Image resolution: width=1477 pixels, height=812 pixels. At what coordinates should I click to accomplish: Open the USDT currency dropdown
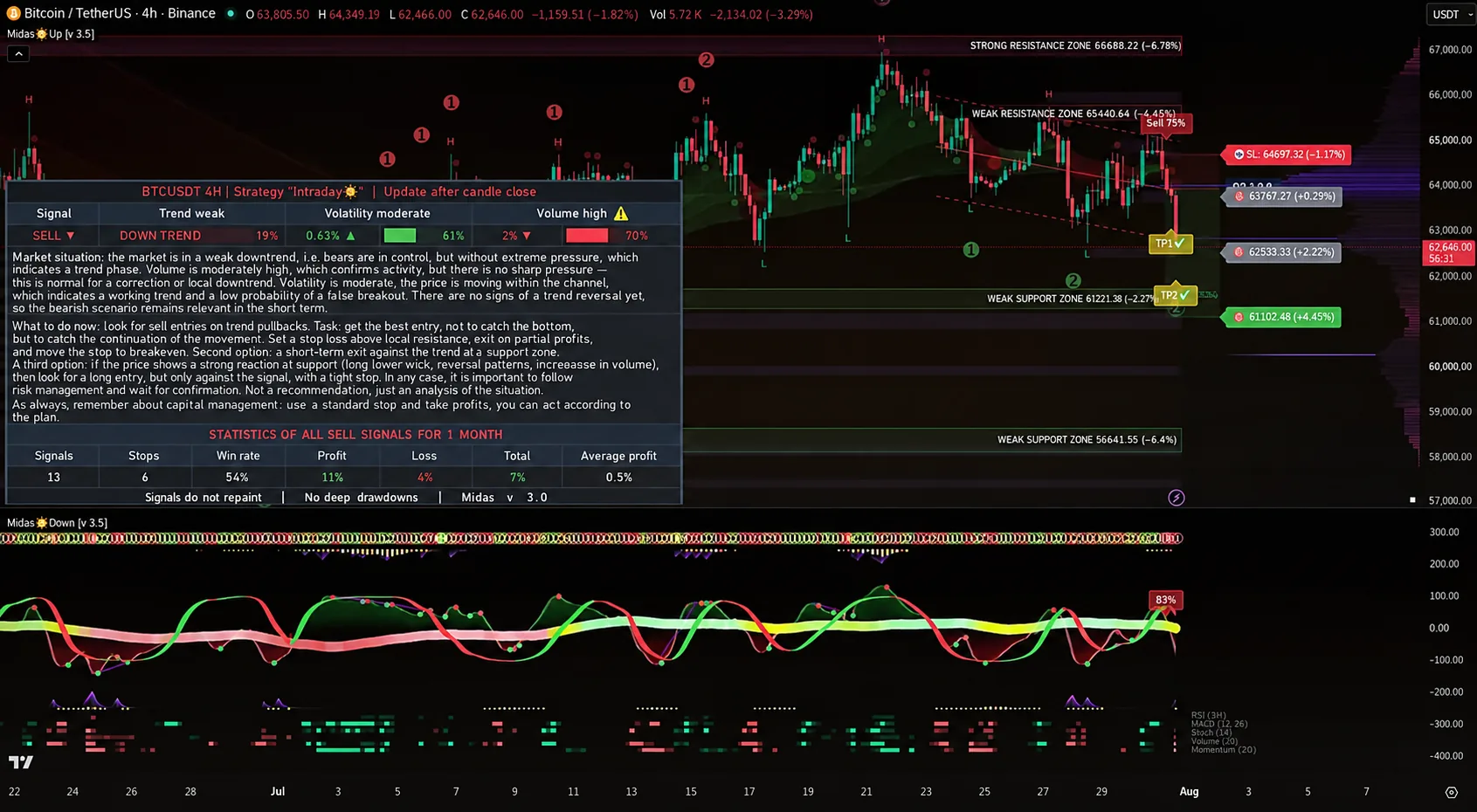point(1451,14)
